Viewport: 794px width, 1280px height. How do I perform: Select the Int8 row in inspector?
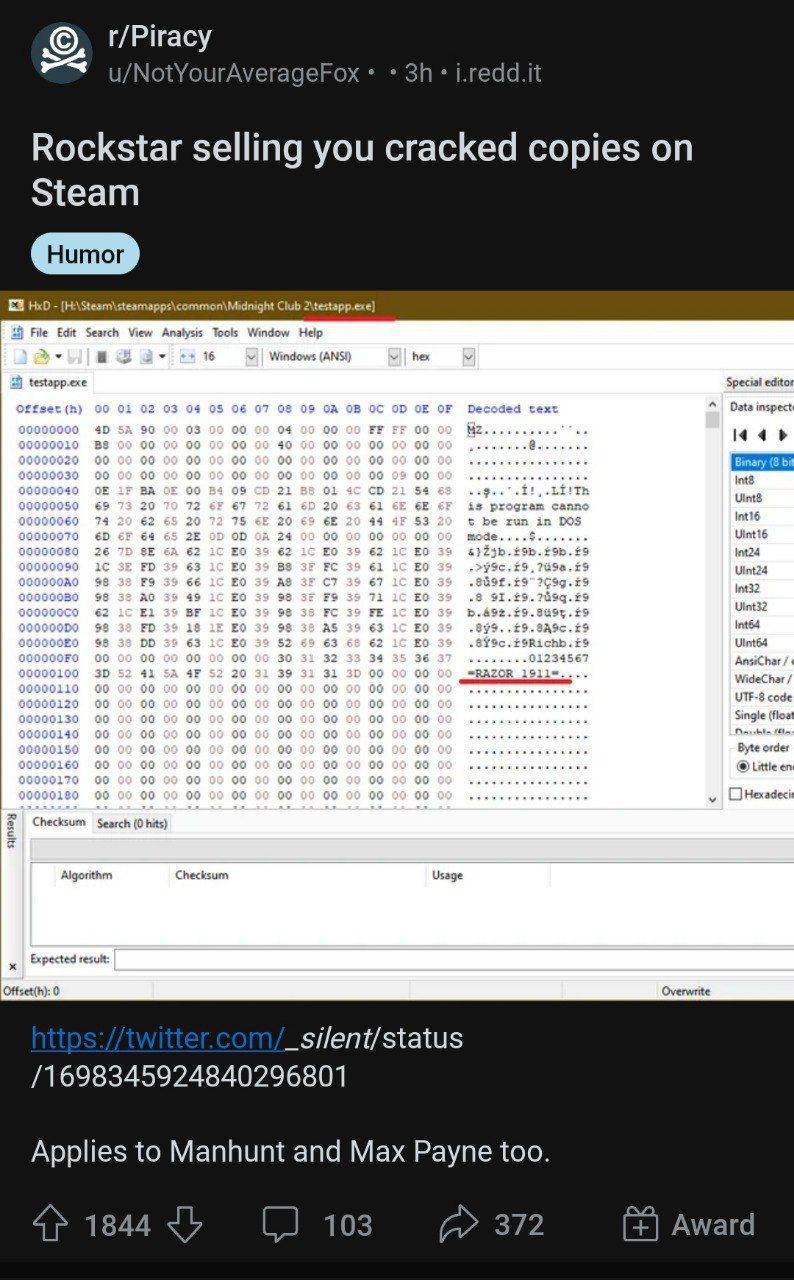click(x=762, y=480)
